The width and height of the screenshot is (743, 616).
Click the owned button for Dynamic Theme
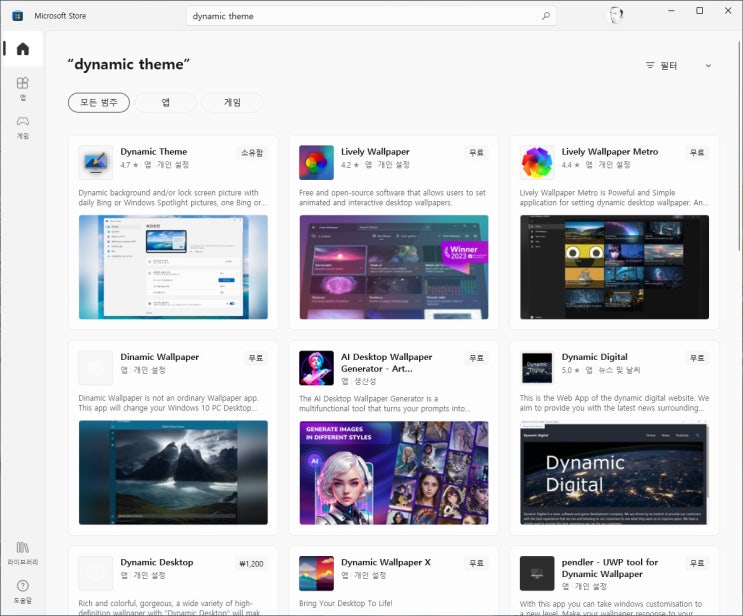252,153
